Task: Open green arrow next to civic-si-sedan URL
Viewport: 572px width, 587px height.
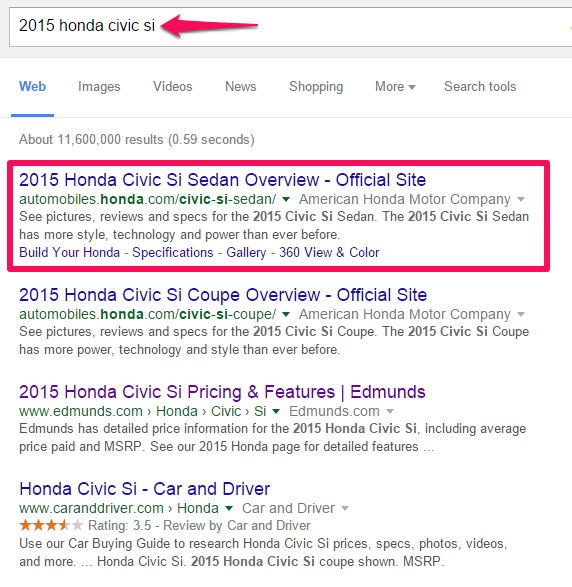Action: [286, 200]
